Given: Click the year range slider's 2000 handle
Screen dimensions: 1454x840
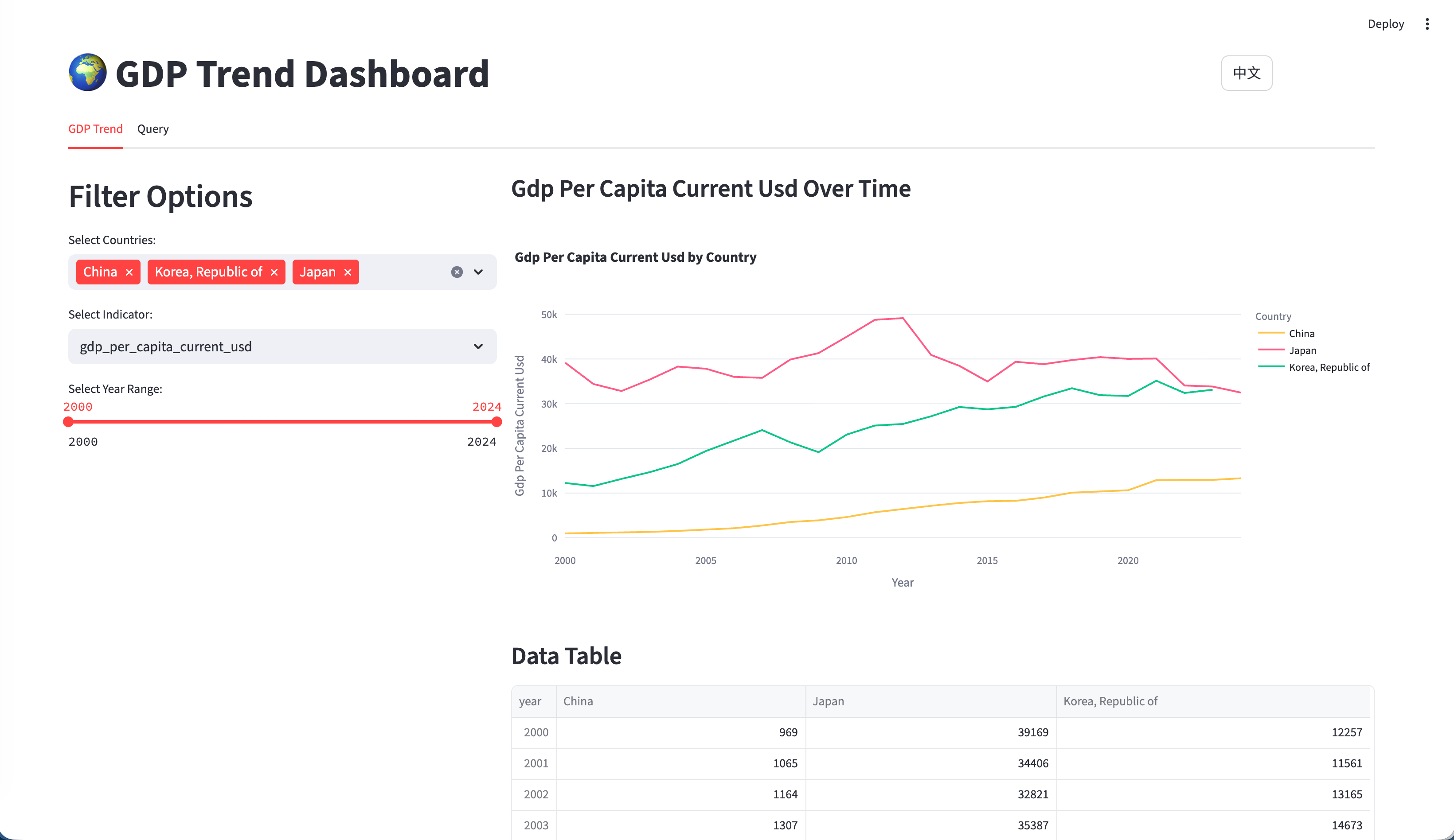Looking at the screenshot, I should point(68,422).
